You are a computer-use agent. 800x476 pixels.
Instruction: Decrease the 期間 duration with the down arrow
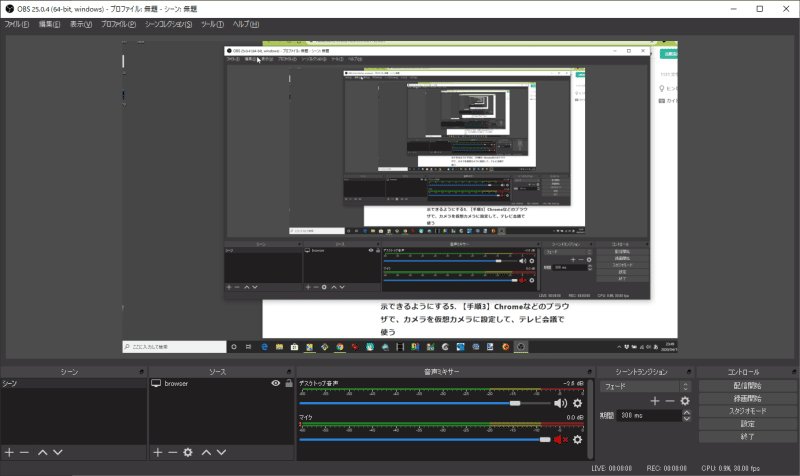point(687,419)
